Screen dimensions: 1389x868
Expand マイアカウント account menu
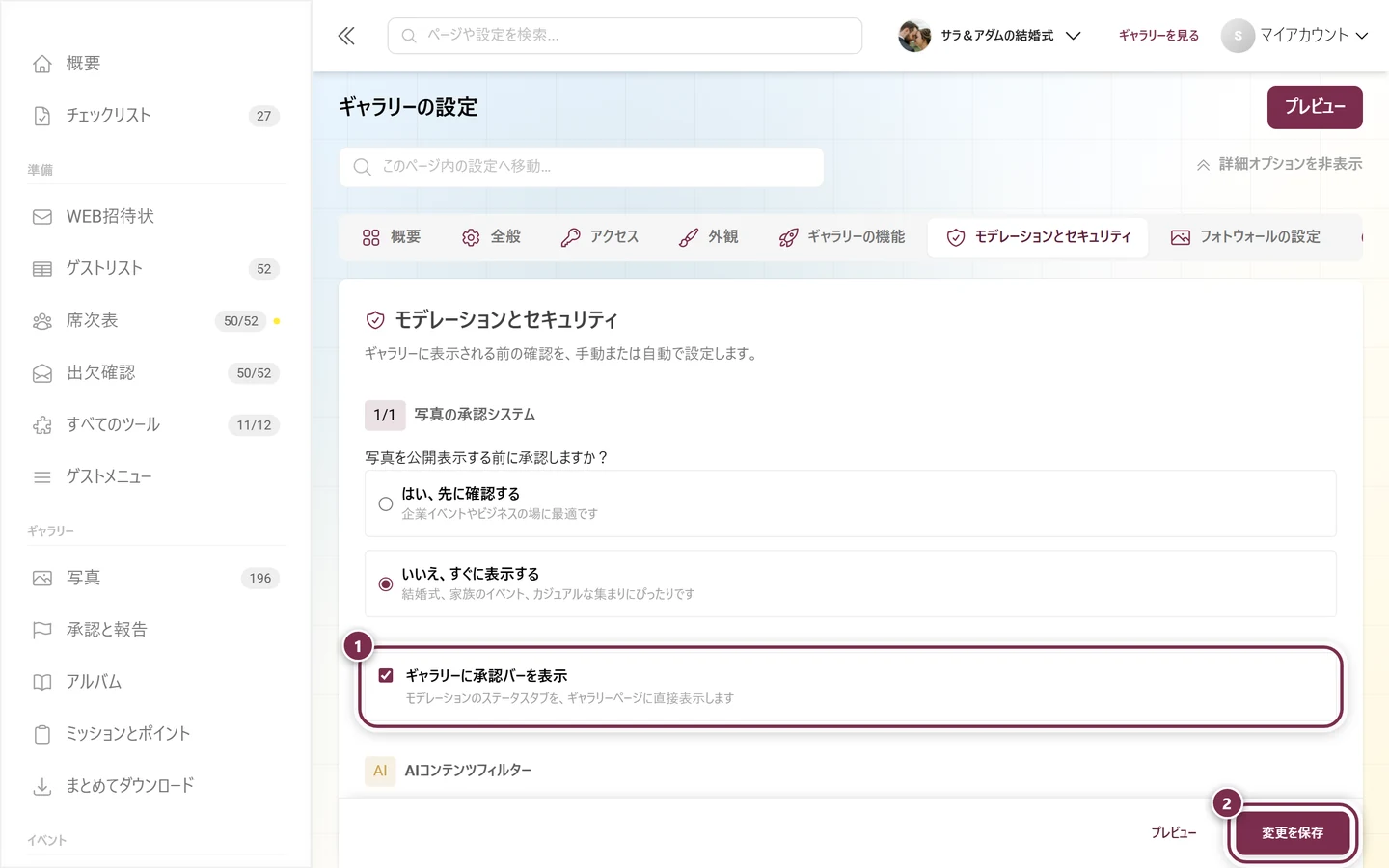[x=1294, y=36]
